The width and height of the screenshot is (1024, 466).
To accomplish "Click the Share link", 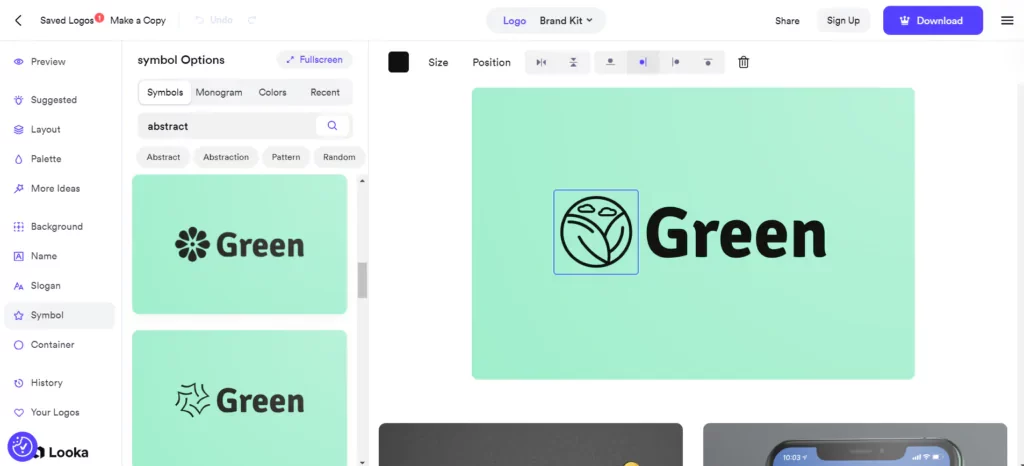I will point(787,20).
